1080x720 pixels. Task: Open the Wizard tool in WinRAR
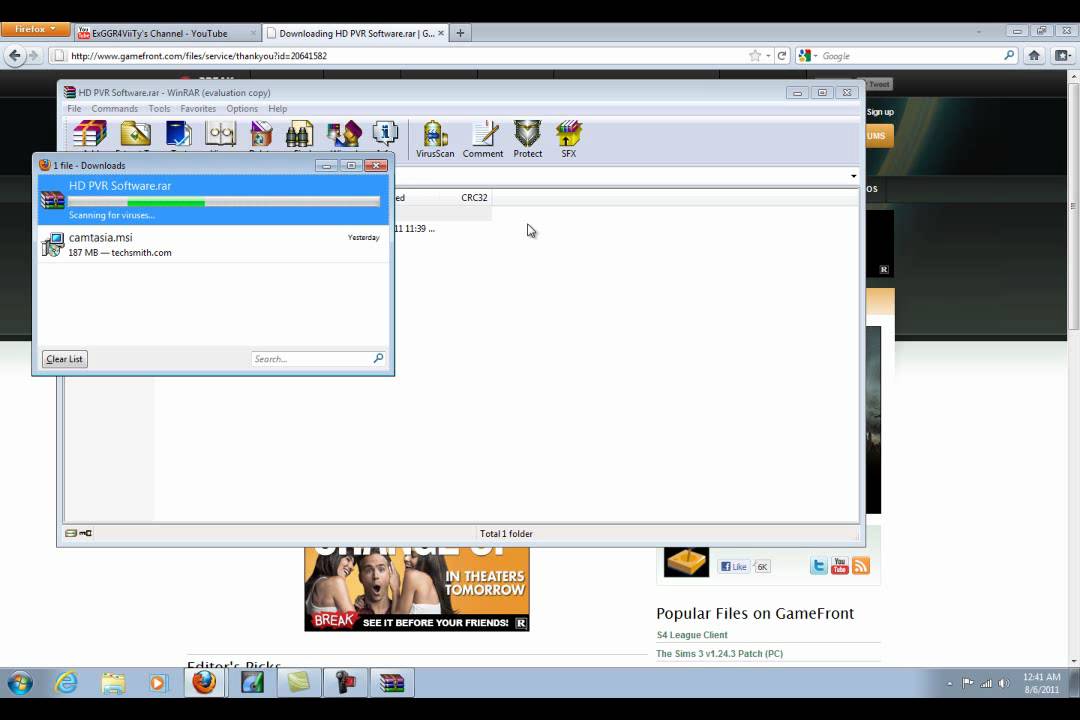pyautogui.click(x=344, y=134)
